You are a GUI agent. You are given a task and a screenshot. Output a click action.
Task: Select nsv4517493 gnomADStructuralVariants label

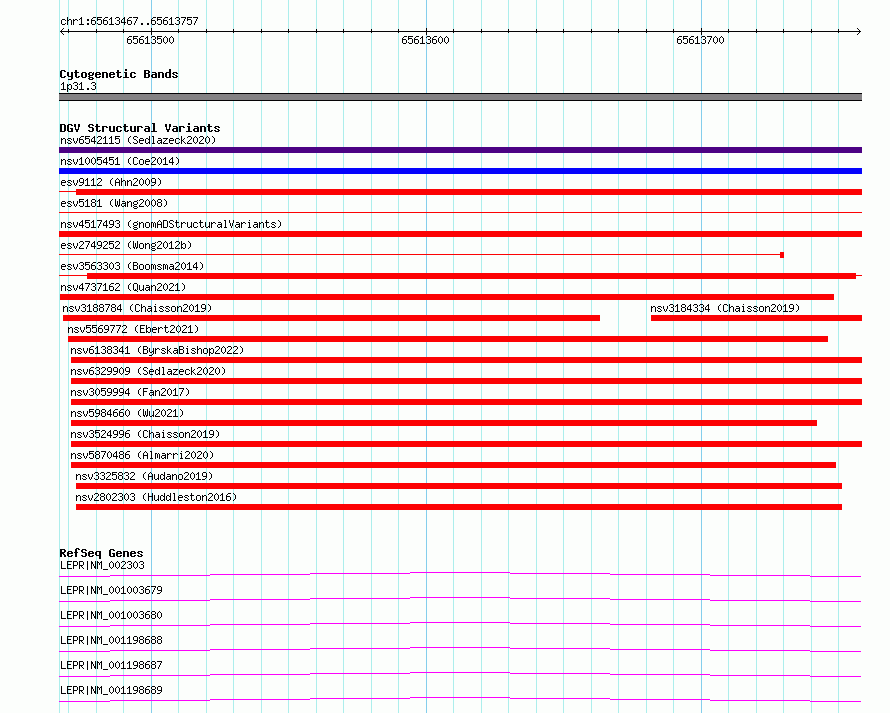(171, 224)
